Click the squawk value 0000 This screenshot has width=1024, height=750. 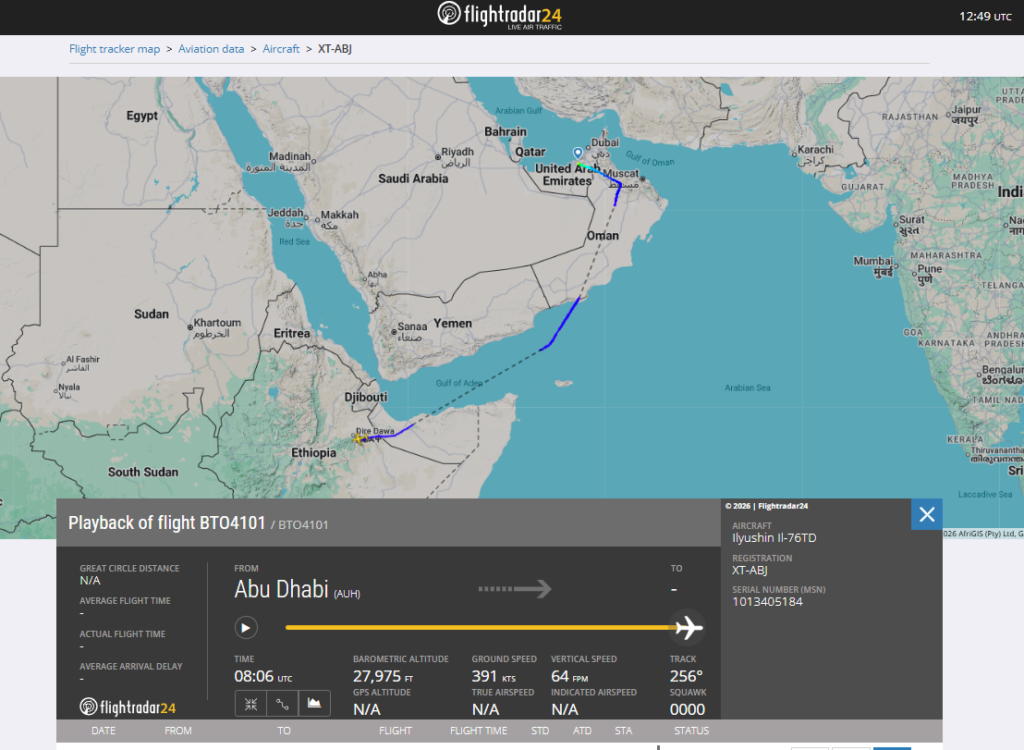687,709
